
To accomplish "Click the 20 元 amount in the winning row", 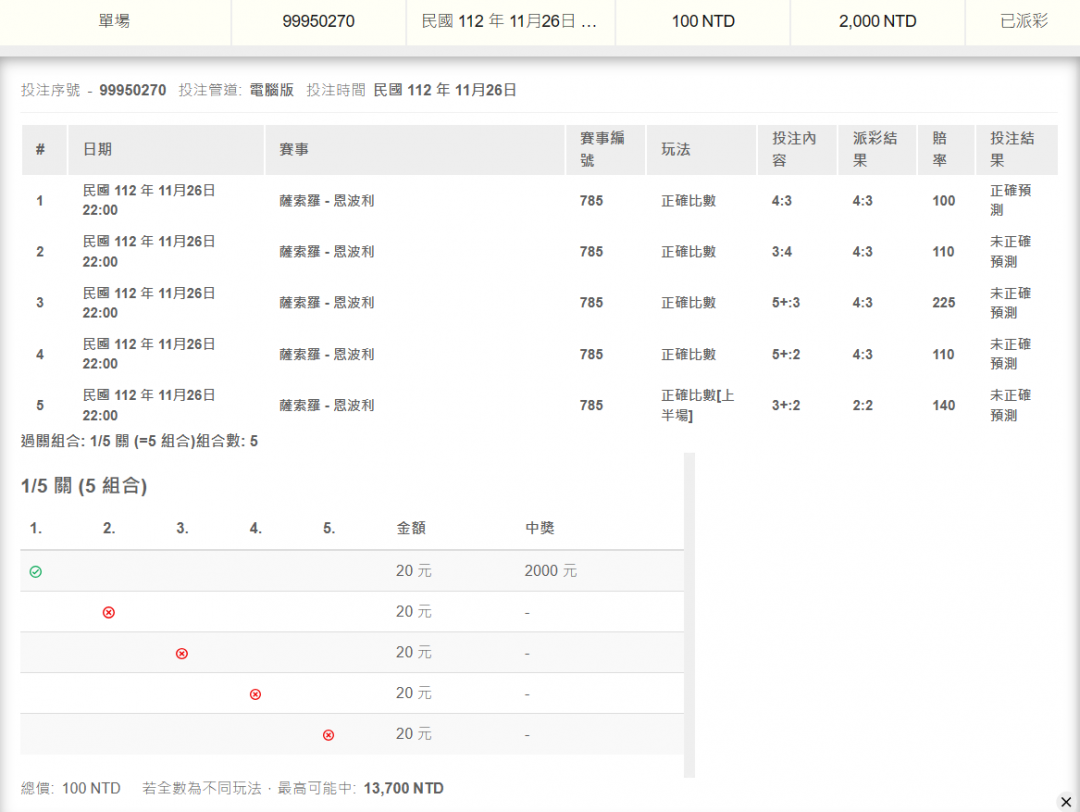I will [413, 571].
